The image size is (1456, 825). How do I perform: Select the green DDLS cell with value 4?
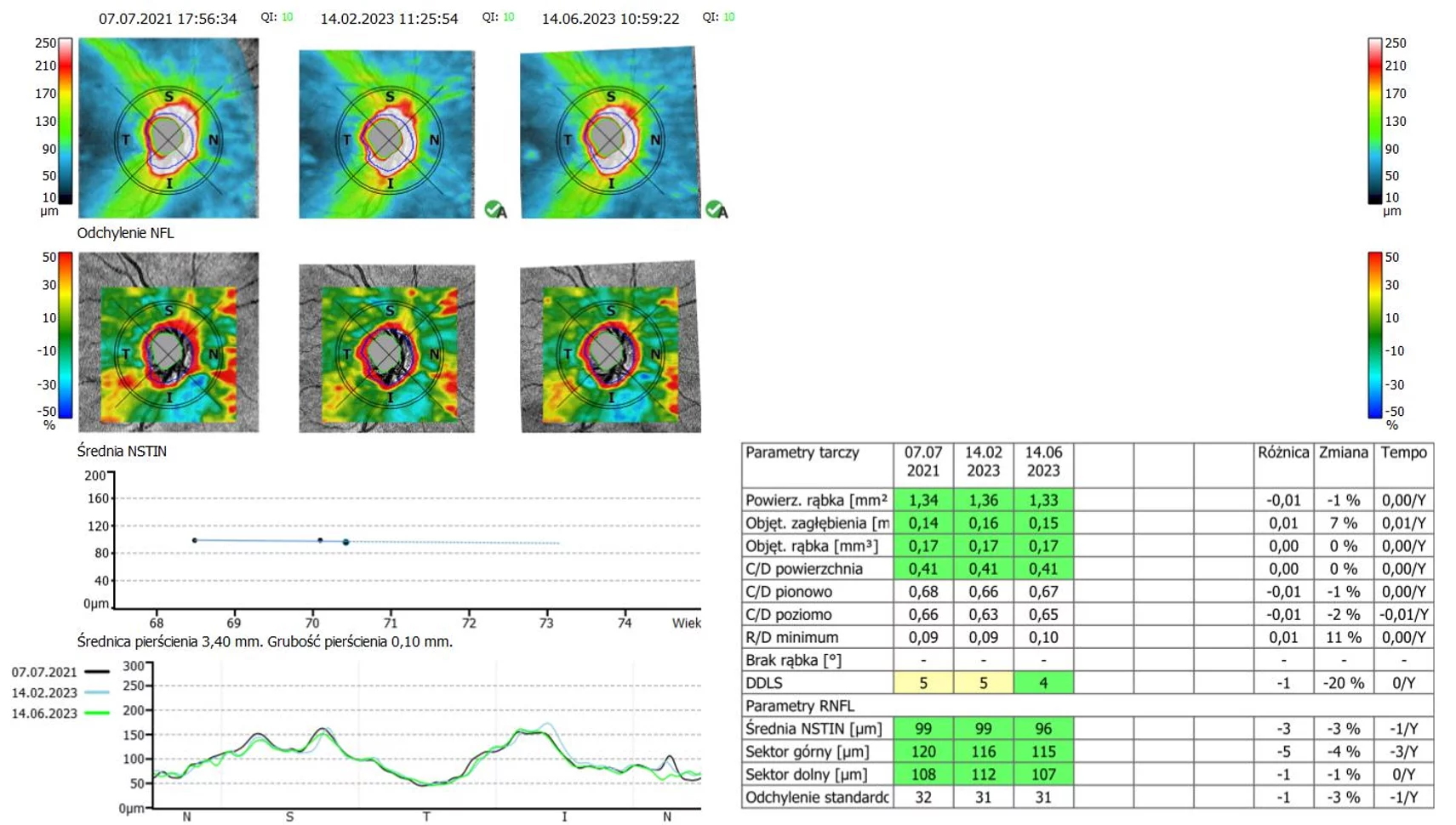pyautogui.click(x=1043, y=683)
